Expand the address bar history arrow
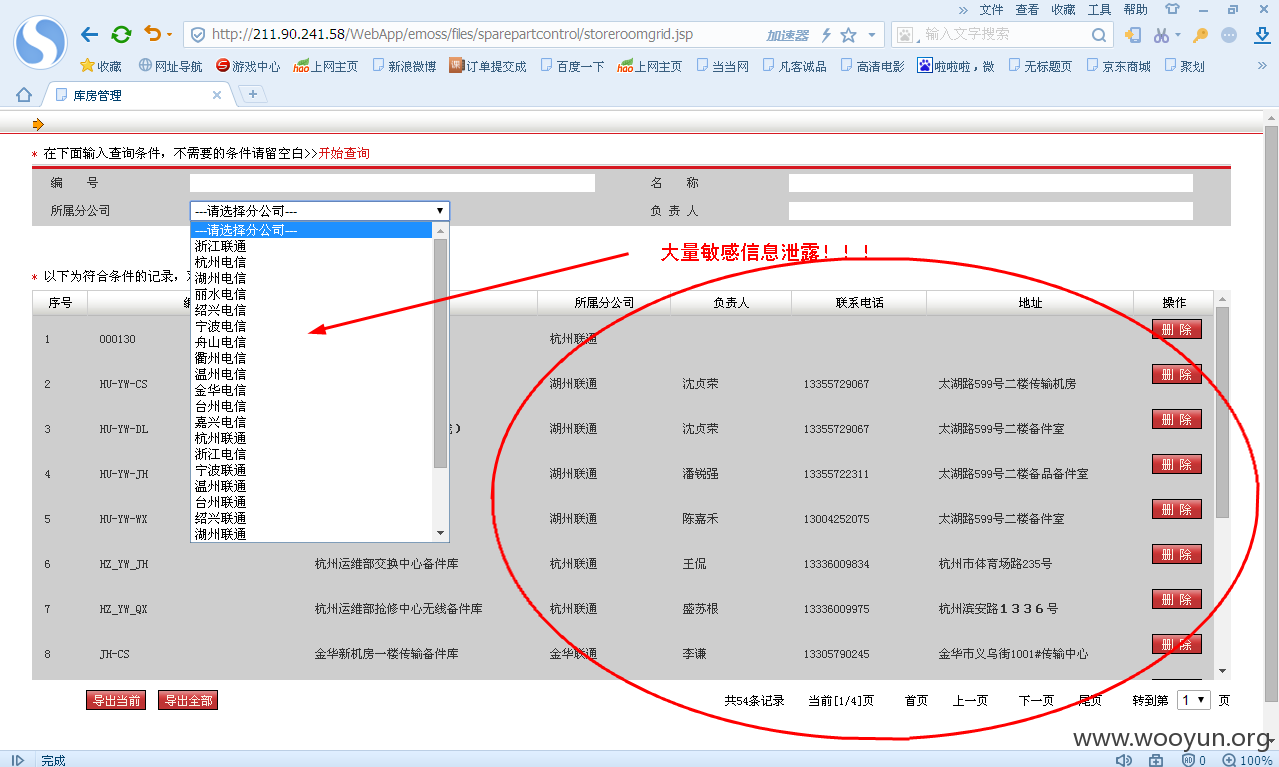This screenshot has height=767, width=1279. click(x=872, y=35)
